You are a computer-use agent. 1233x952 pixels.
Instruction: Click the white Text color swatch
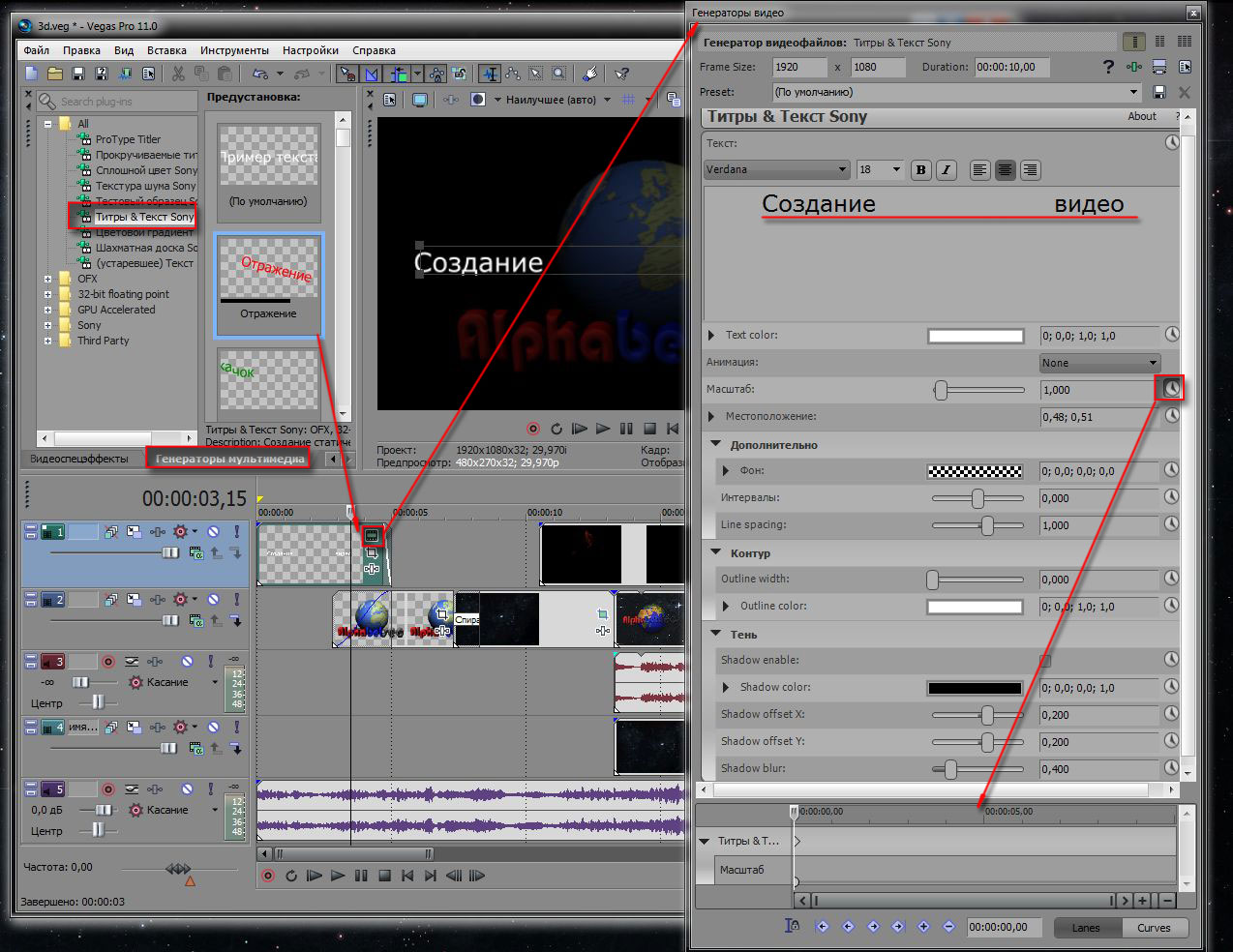(975, 336)
